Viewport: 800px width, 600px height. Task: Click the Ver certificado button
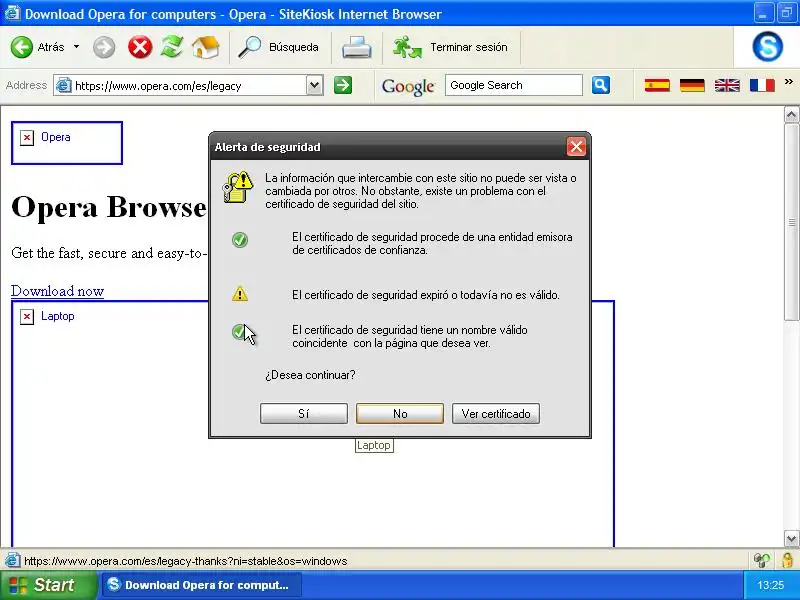(x=496, y=413)
